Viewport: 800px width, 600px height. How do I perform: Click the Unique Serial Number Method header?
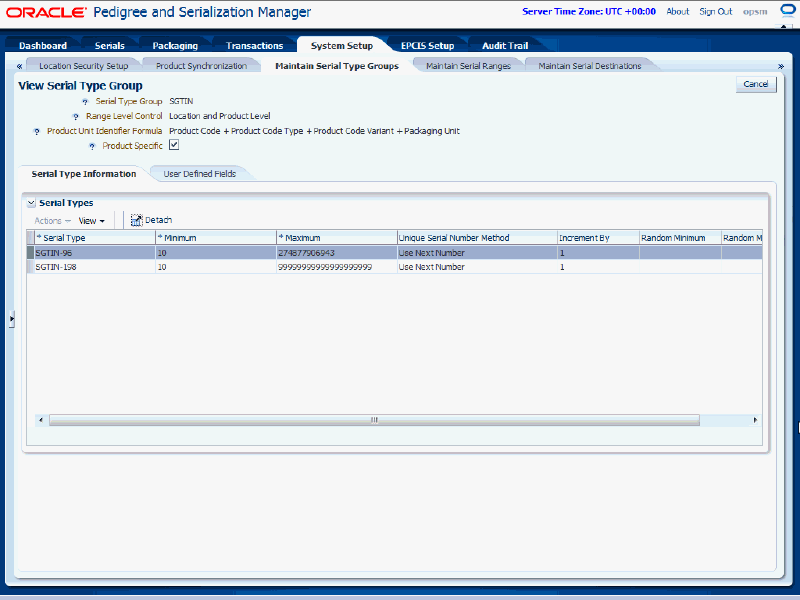coord(477,238)
